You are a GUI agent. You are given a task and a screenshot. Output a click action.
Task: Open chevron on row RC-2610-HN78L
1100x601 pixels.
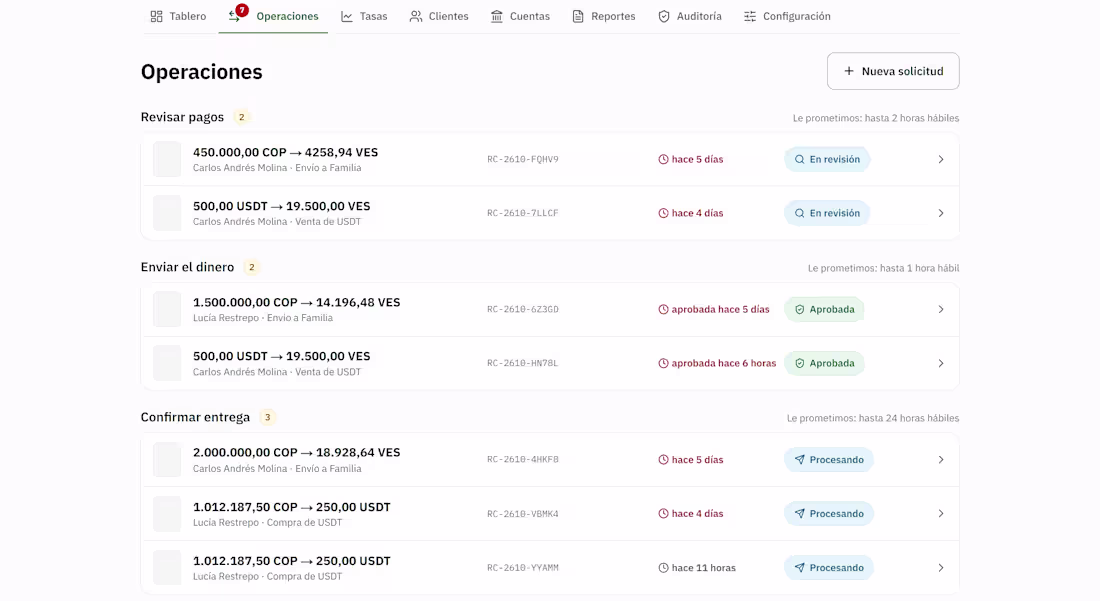point(941,363)
